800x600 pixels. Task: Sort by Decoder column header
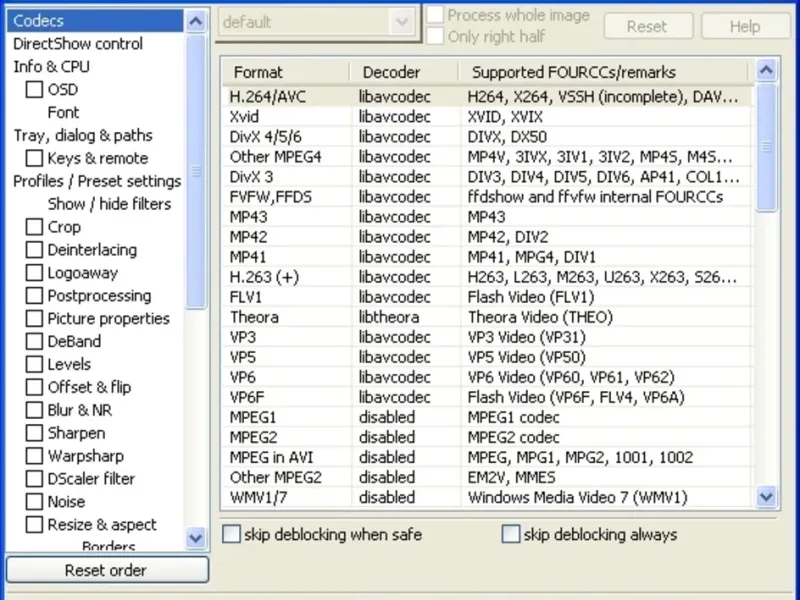(x=404, y=72)
